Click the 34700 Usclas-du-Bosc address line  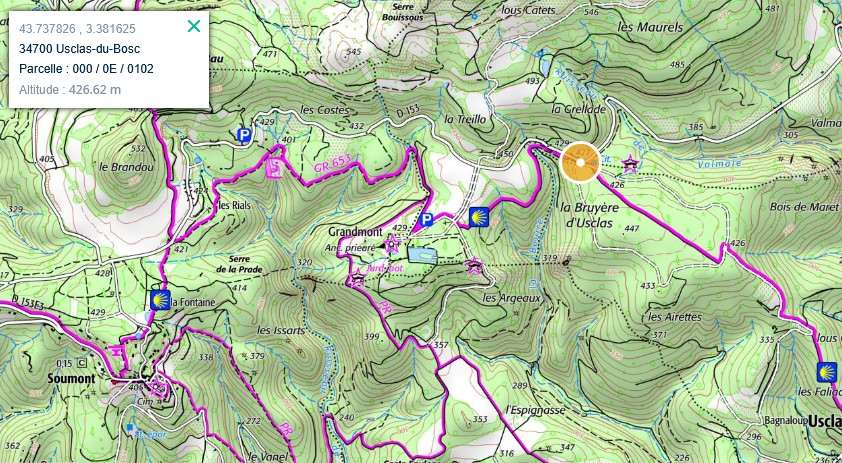point(79,49)
